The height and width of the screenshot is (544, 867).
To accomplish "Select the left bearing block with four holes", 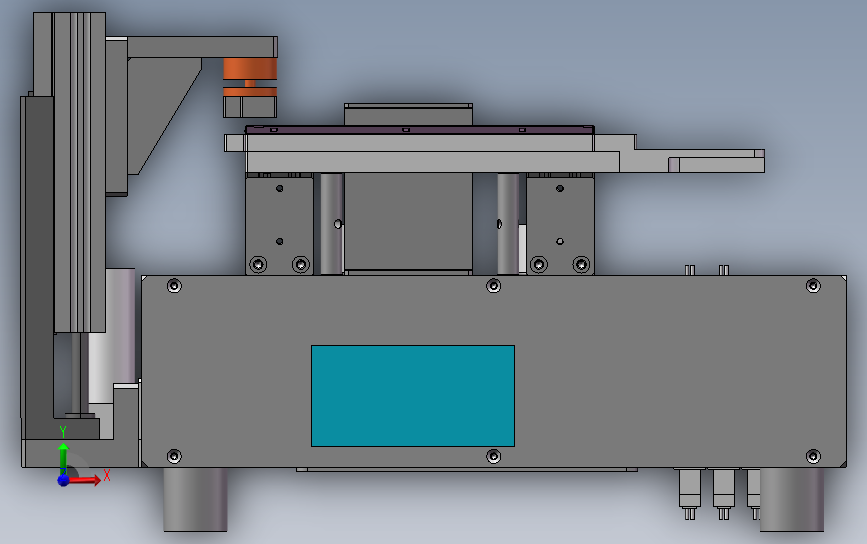I will (x=279, y=224).
